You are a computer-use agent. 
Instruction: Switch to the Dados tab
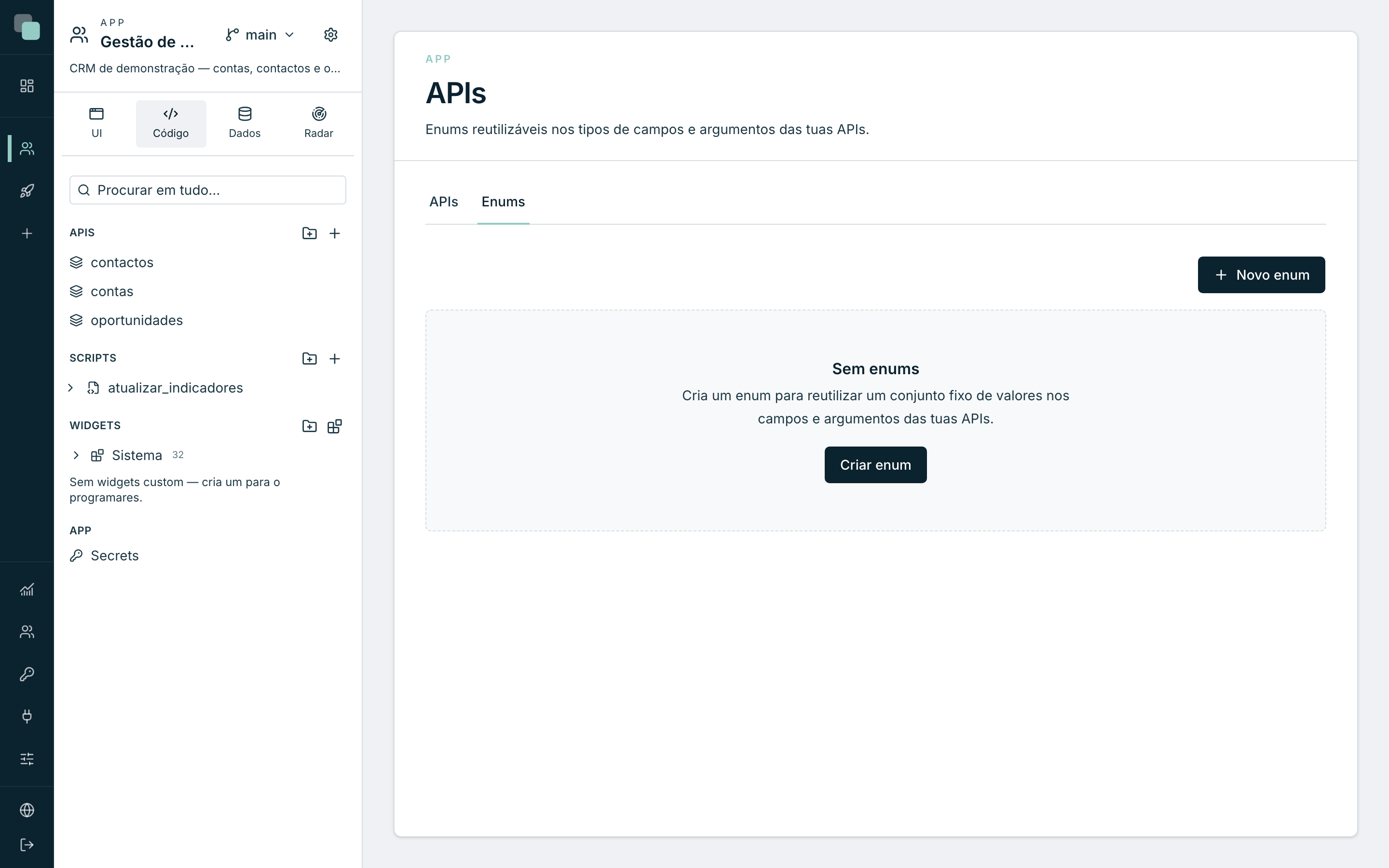click(x=245, y=123)
